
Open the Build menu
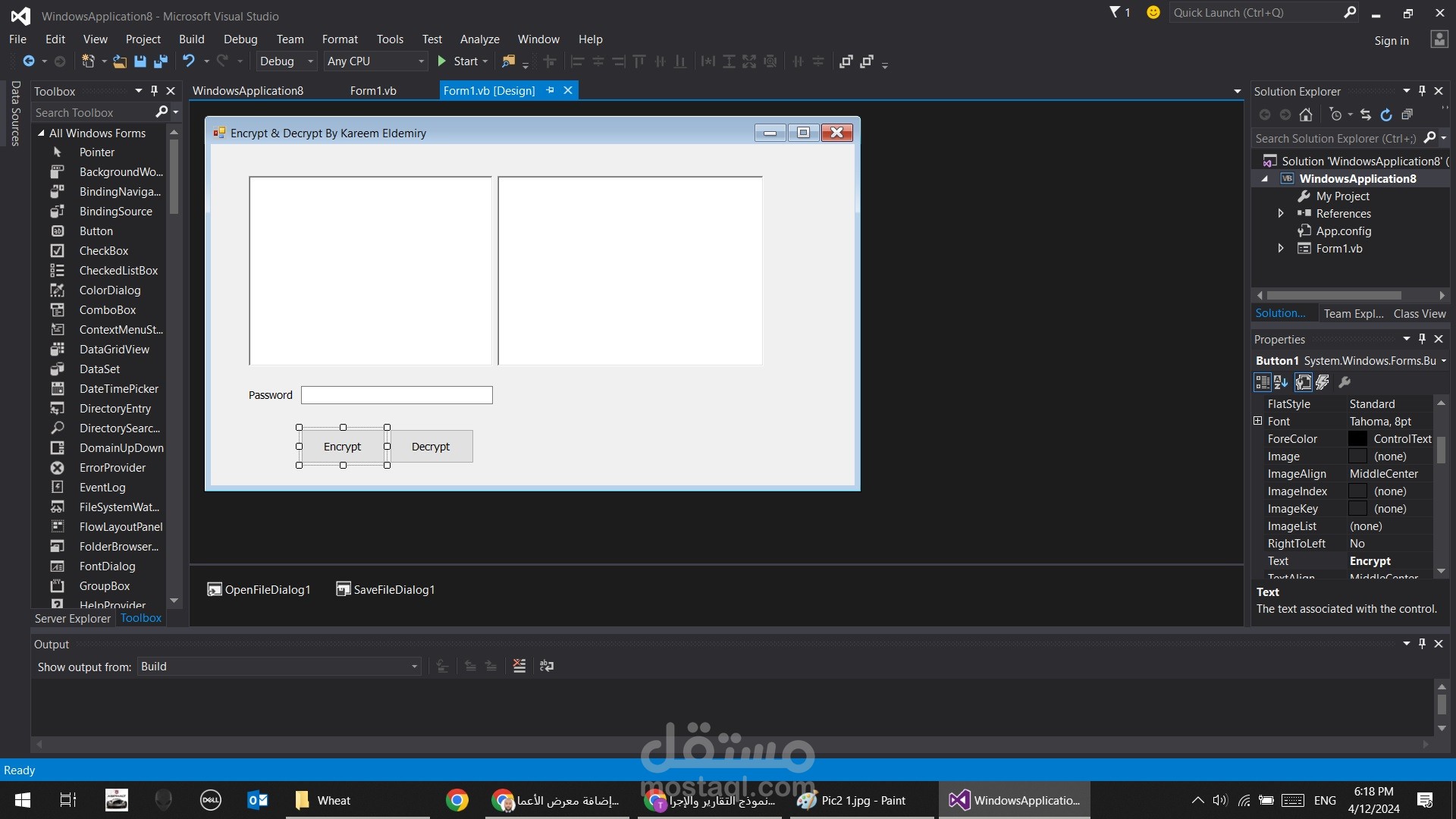tap(192, 39)
